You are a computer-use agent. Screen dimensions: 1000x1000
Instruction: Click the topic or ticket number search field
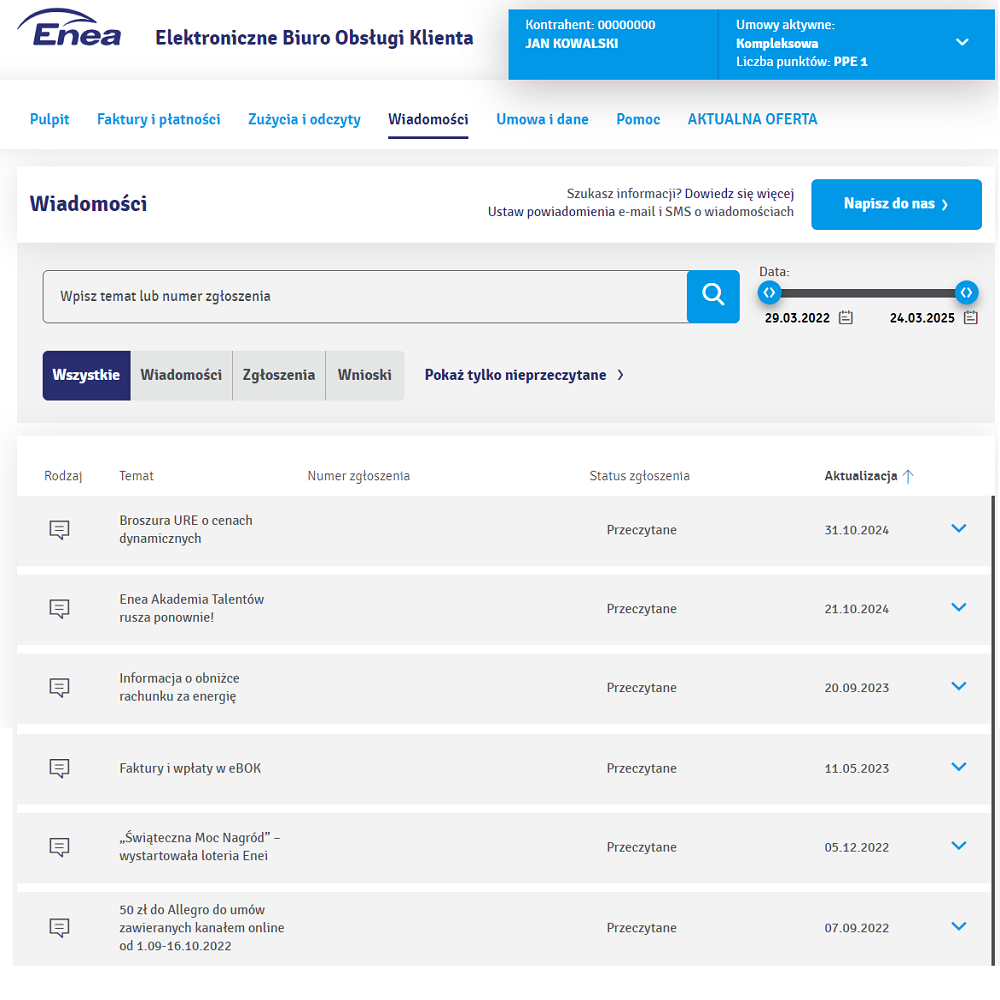click(x=365, y=296)
